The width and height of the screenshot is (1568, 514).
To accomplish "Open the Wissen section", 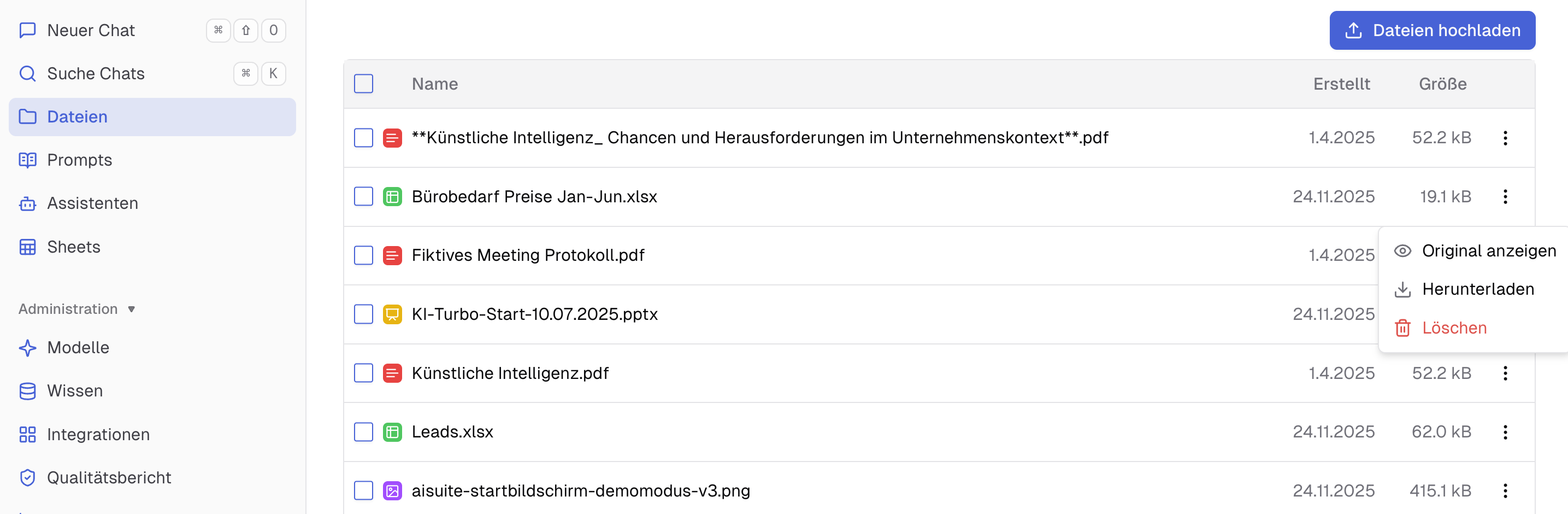I will coord(75,391).
